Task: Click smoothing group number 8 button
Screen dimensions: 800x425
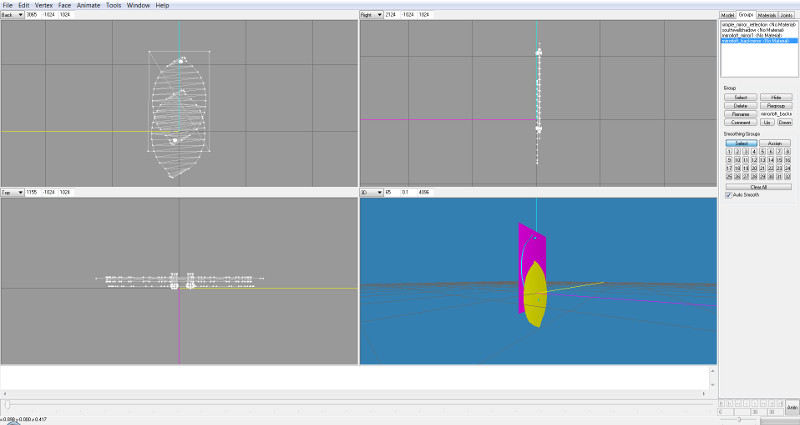Action: (788, 151)
